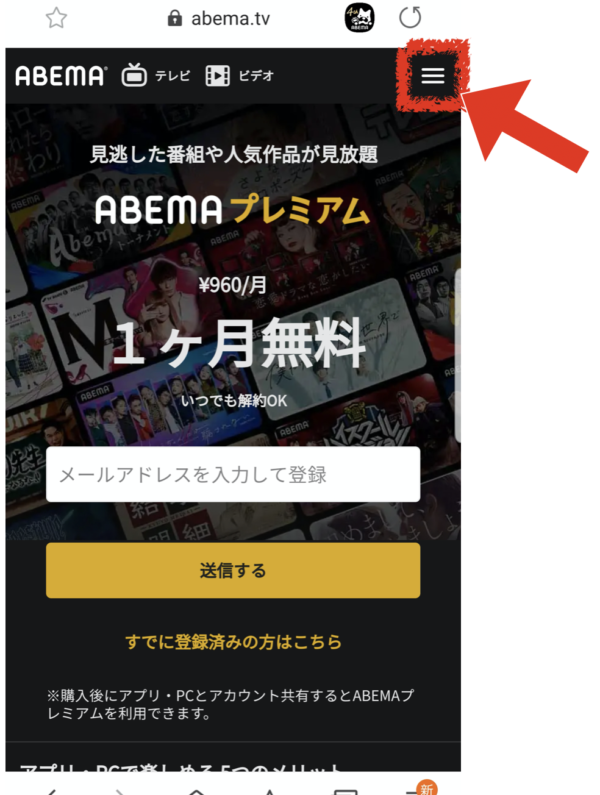Click the film-strip video icon in header

coord(218,76)
